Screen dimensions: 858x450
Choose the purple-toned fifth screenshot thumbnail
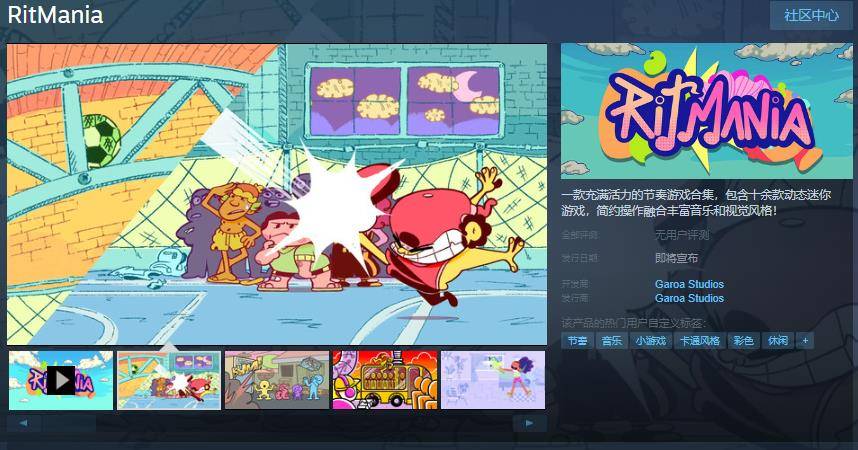click(x=493, y=380)
